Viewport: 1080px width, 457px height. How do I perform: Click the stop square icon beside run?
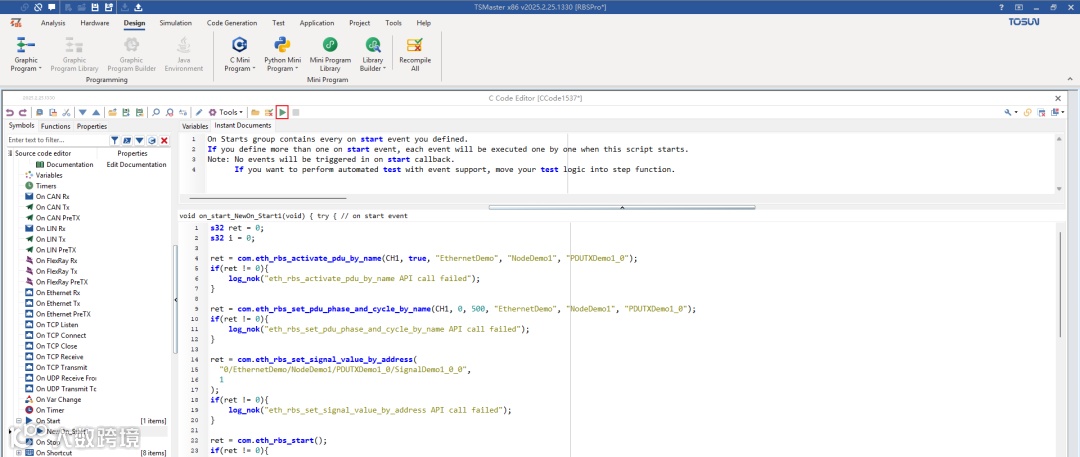[296, 112]
